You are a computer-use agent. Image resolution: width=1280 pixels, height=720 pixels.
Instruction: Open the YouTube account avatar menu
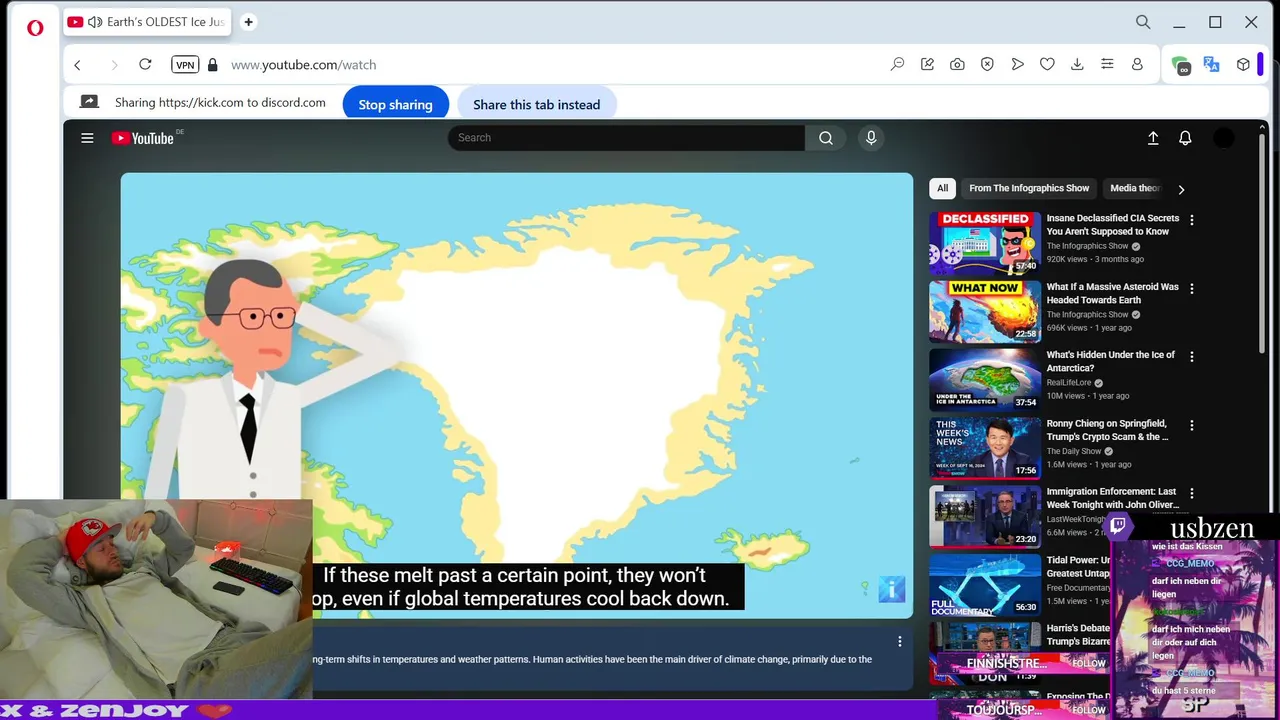click(x=1224, y=138)
